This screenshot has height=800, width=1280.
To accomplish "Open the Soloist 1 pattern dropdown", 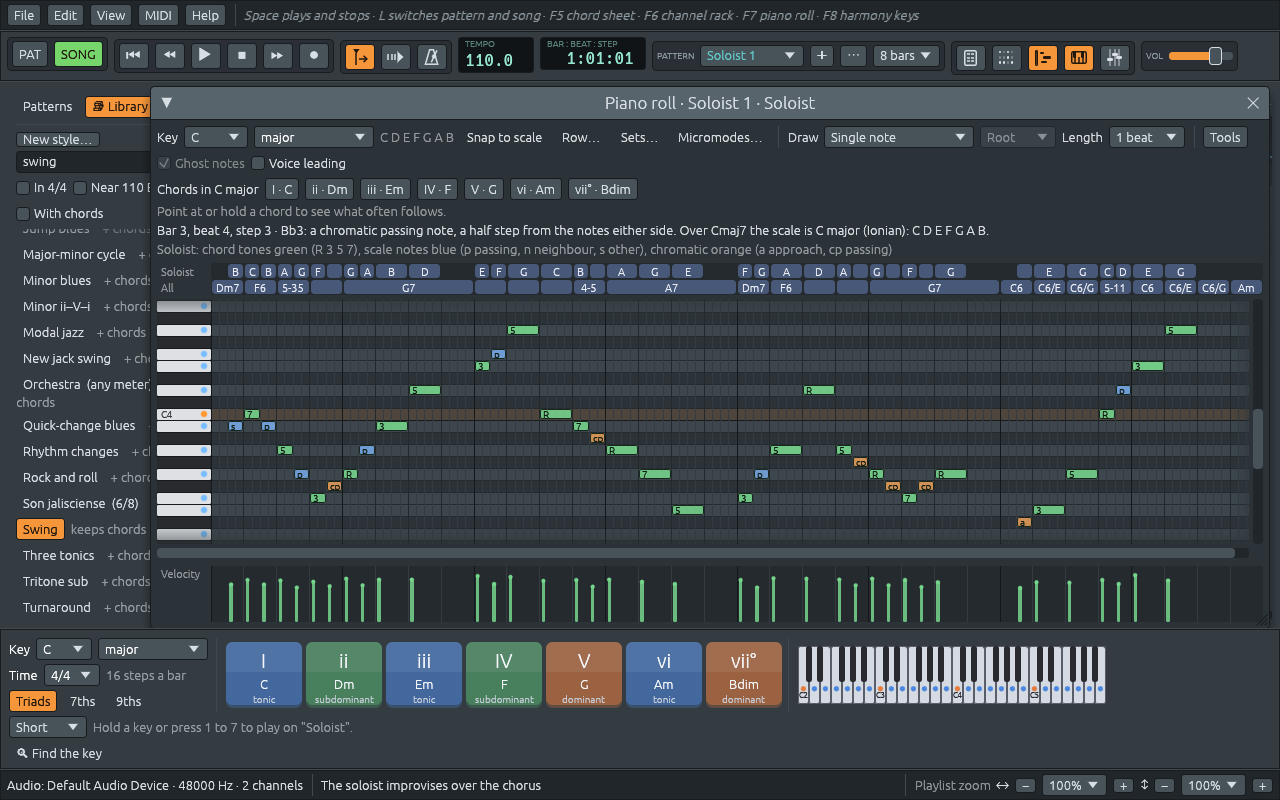I will (751, 56).
